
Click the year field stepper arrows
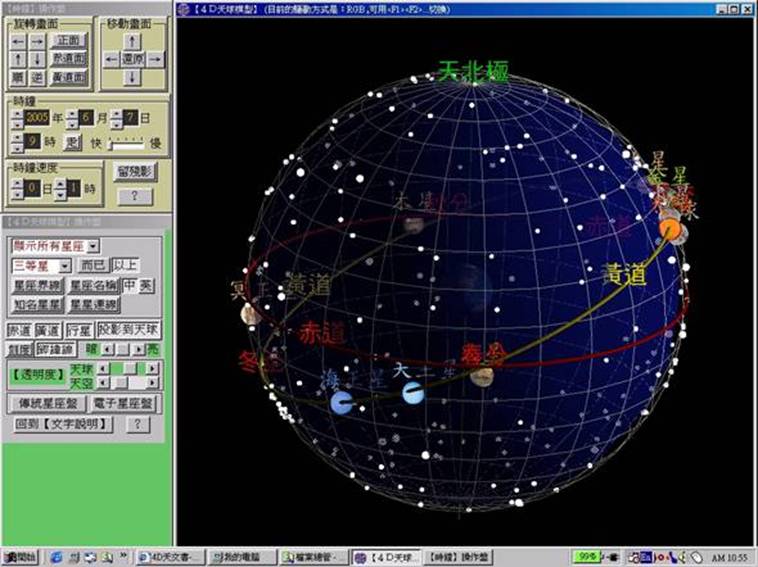17,118
